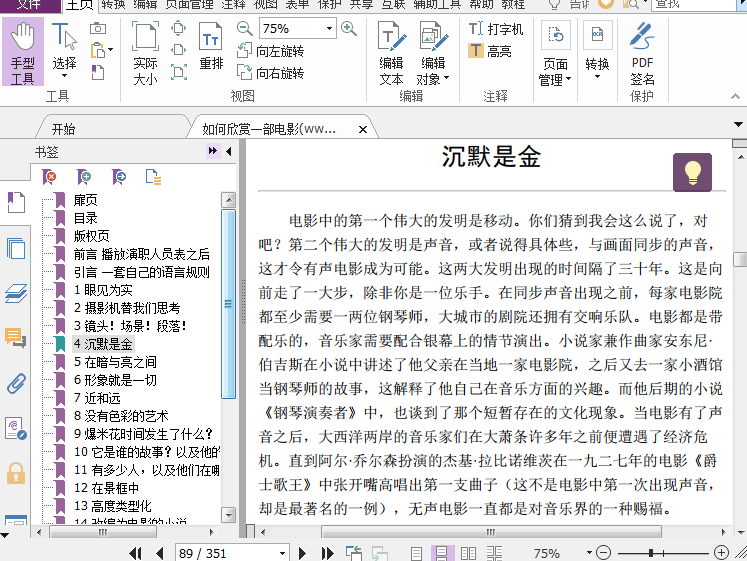Open Page Management (页面管理) menu
This screenshot has width=747, height=561.
click(x=555, y=53)
